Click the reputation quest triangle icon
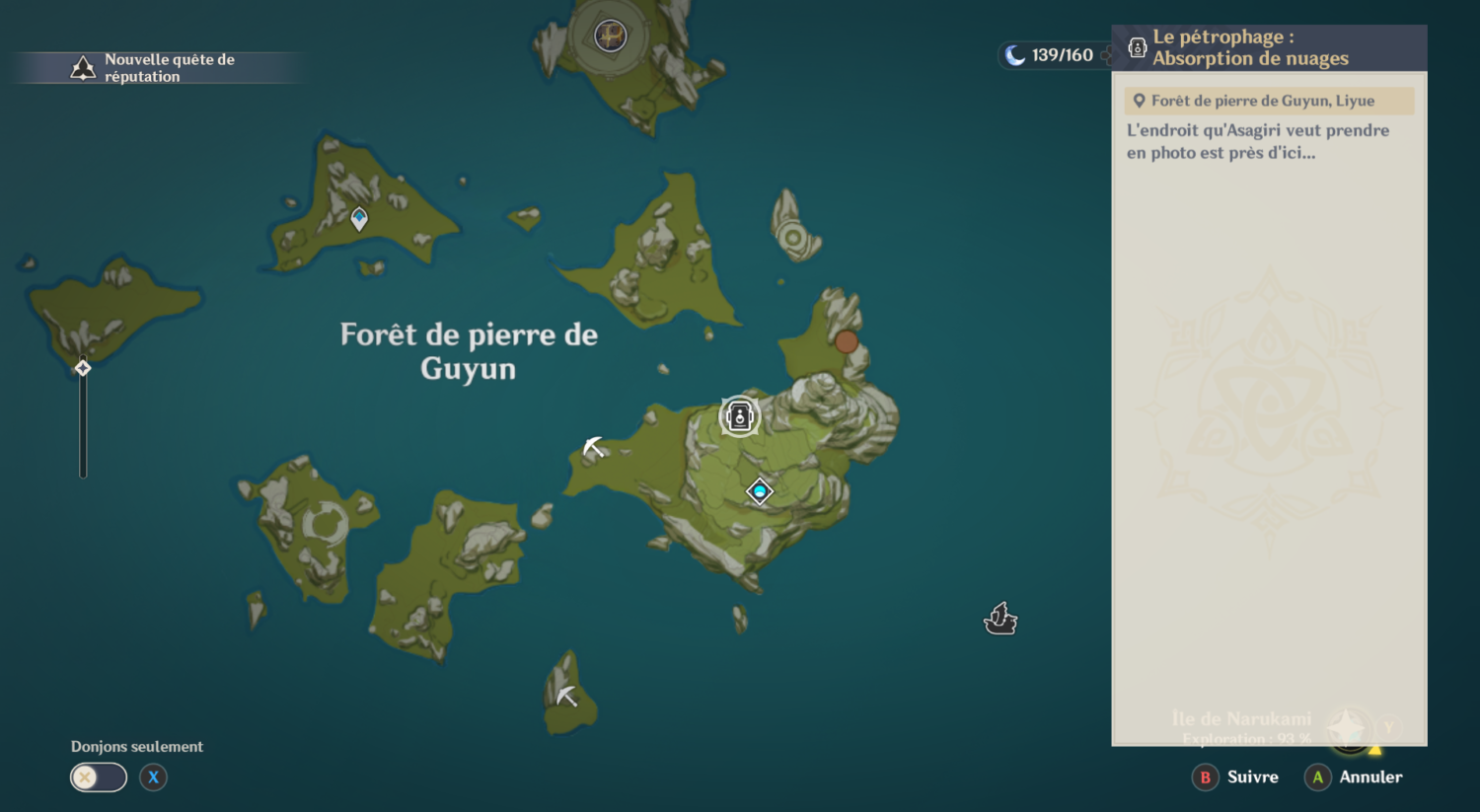This screenshot has height=812, width=1480. 83,68
